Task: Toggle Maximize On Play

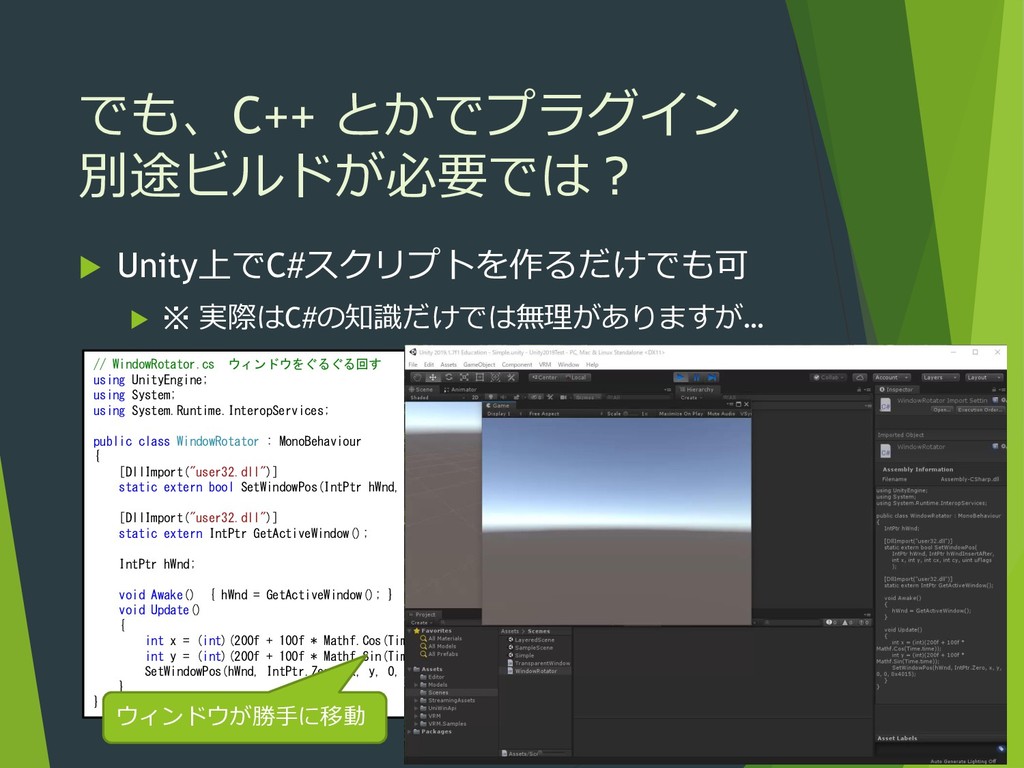Action: (680, 413)
